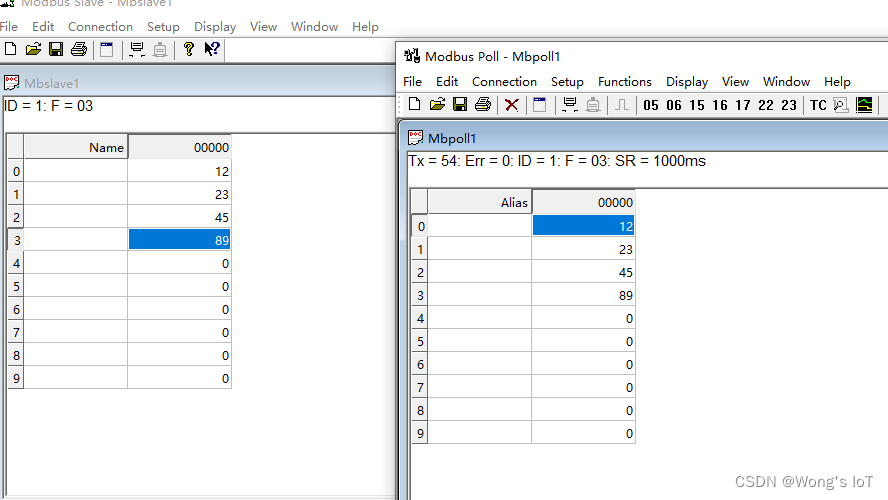The height and width of the screenshot is (500, 888).
Task: Click Save icon in Modbus Poll toolbar
Action: 460,104
